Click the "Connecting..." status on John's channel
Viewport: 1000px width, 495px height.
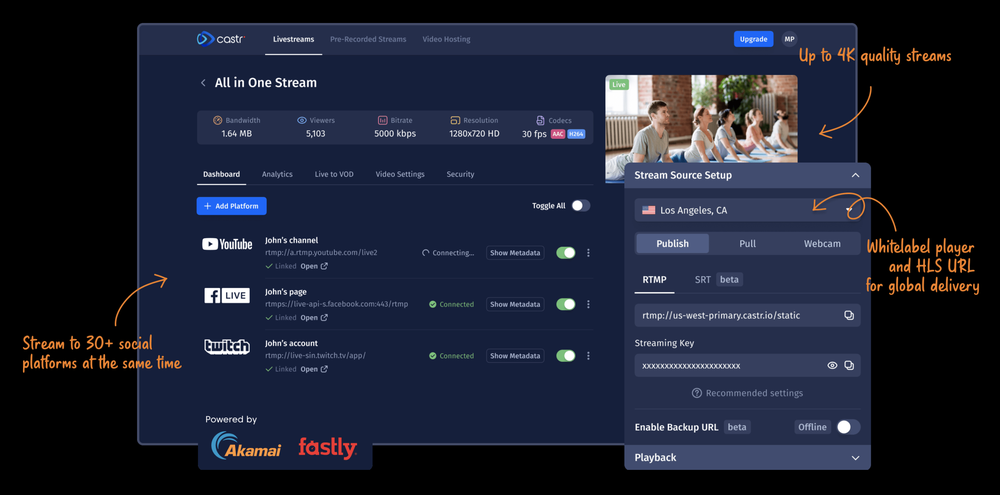[x=448, y=253]
